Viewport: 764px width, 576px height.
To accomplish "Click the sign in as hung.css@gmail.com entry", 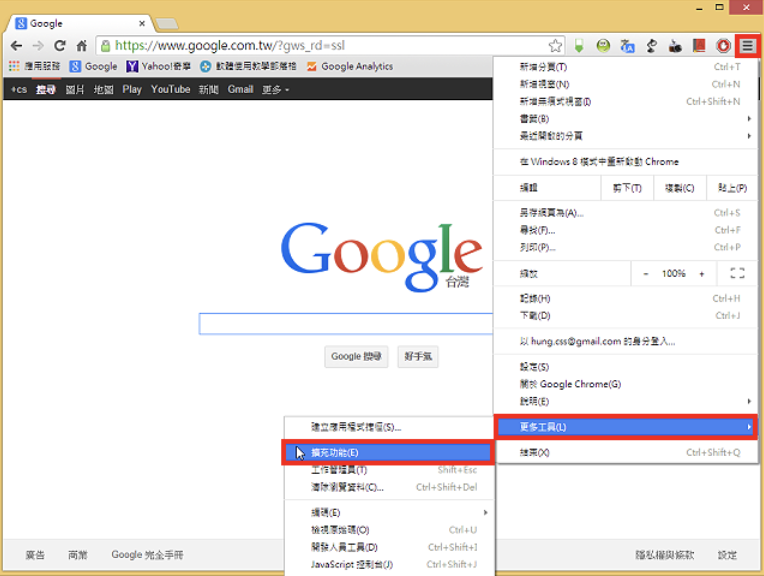I will pyautogui.click(x=626, y=342).
